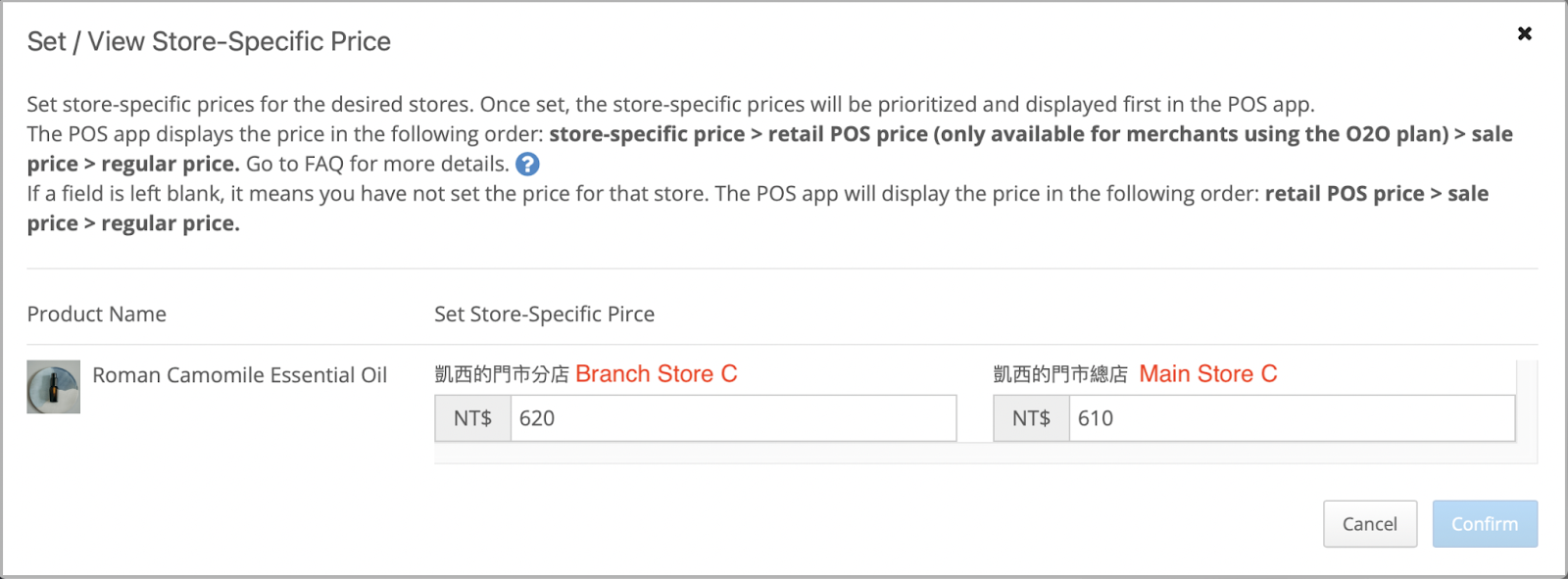This screenshot has width=1568, height=579.
Task: Click the red Branch Store C label
Action: [657, 374]
